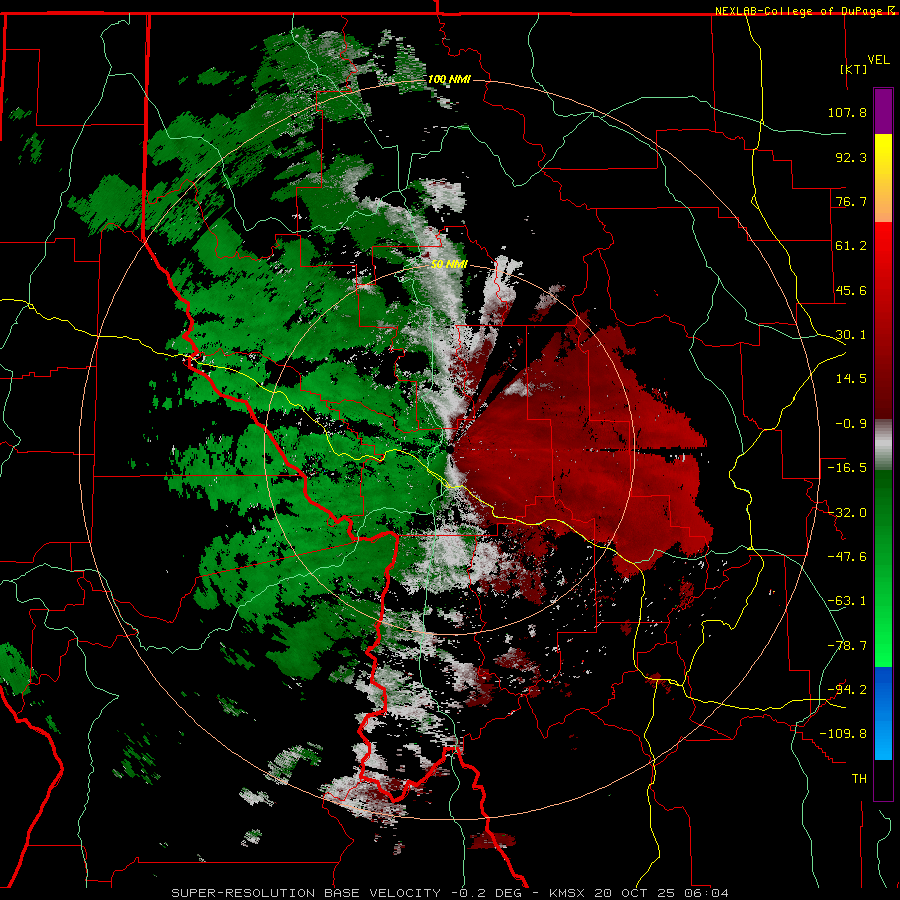Select the 30.1 legend value
This screenshot has height=900, width=900.
[851, 335]
